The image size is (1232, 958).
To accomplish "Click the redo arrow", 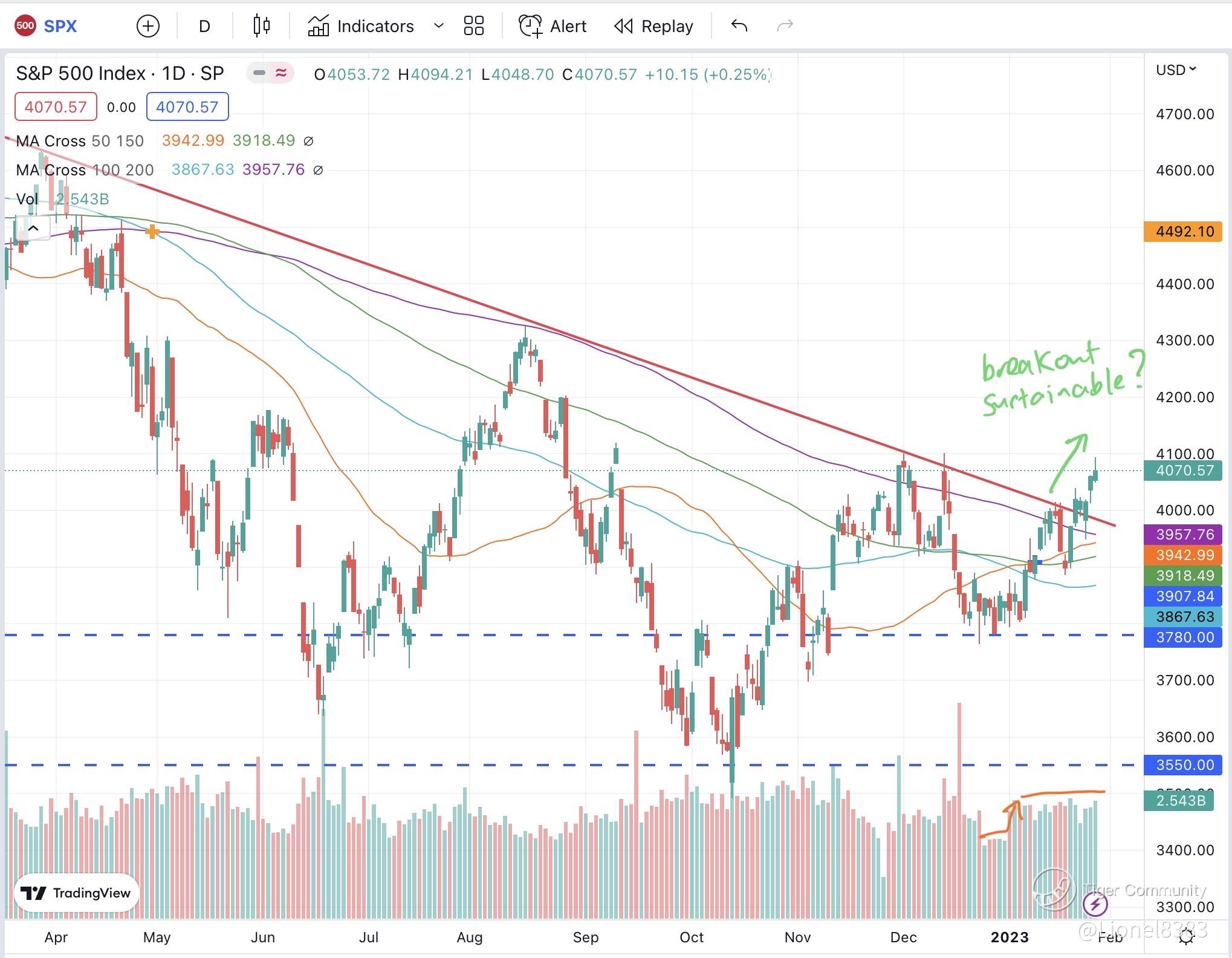I will (785, 26).
